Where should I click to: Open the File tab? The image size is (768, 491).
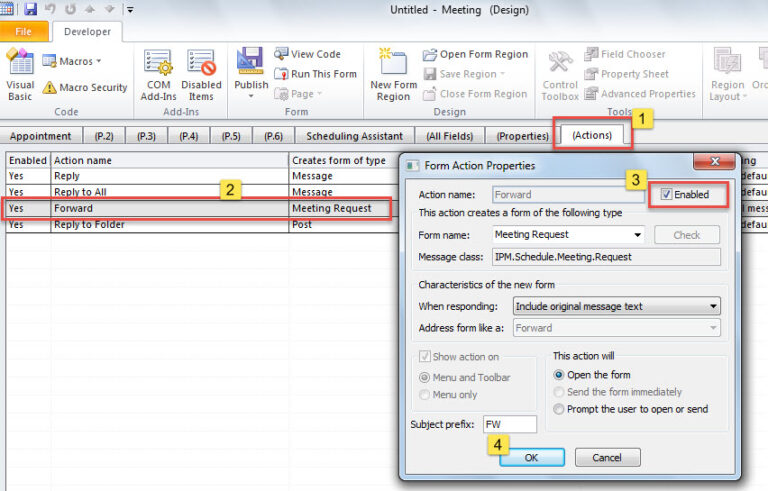pyautogui.click(x=24, y=32)
